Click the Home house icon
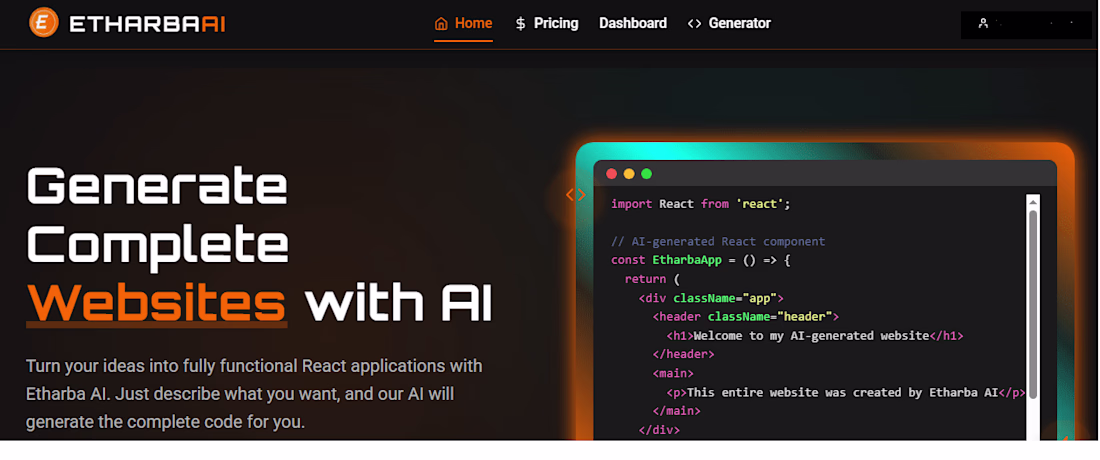Screen dimensions: 1100x460 [441, 23]
